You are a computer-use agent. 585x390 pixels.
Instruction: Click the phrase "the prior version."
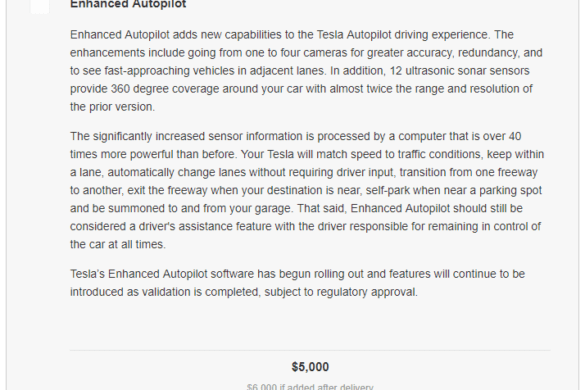[x=112, y=107]
